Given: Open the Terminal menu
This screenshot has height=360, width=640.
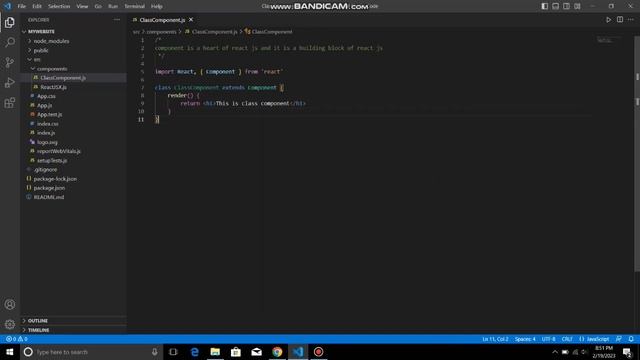Looking at the screenshot, I should tap(134, 6).
